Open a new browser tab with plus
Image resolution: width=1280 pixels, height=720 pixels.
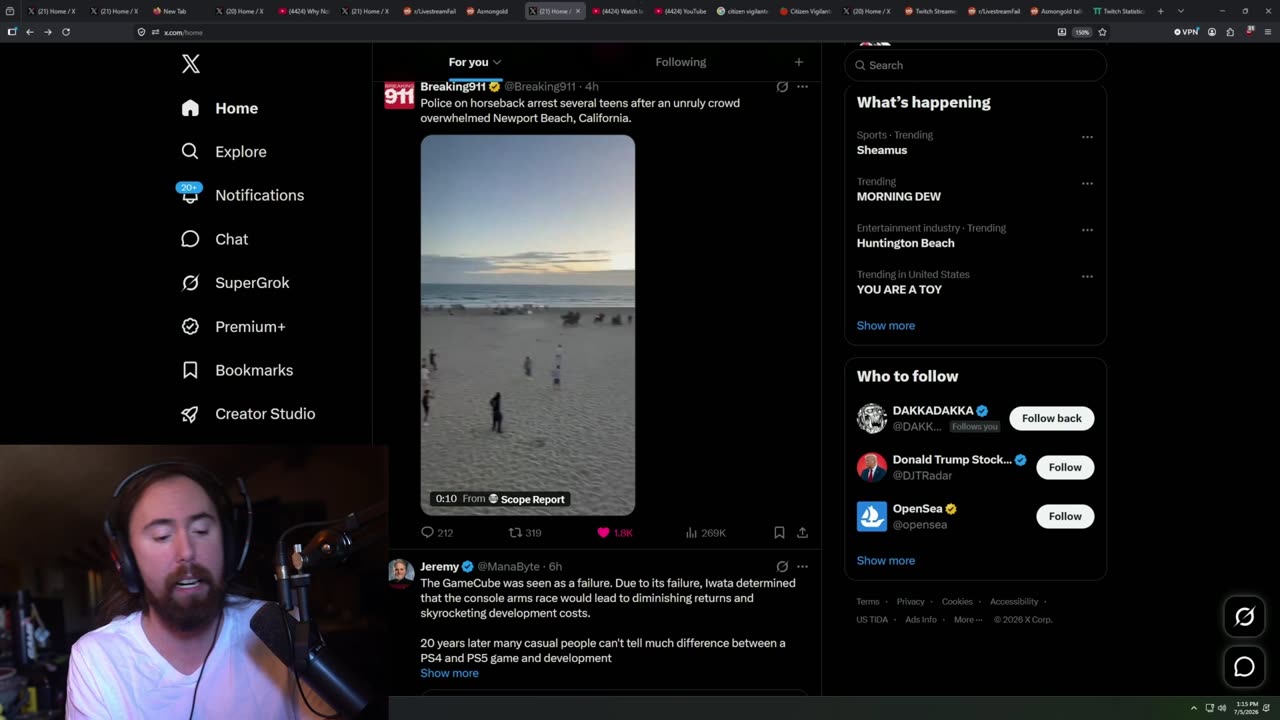[x=1160, y=11]
